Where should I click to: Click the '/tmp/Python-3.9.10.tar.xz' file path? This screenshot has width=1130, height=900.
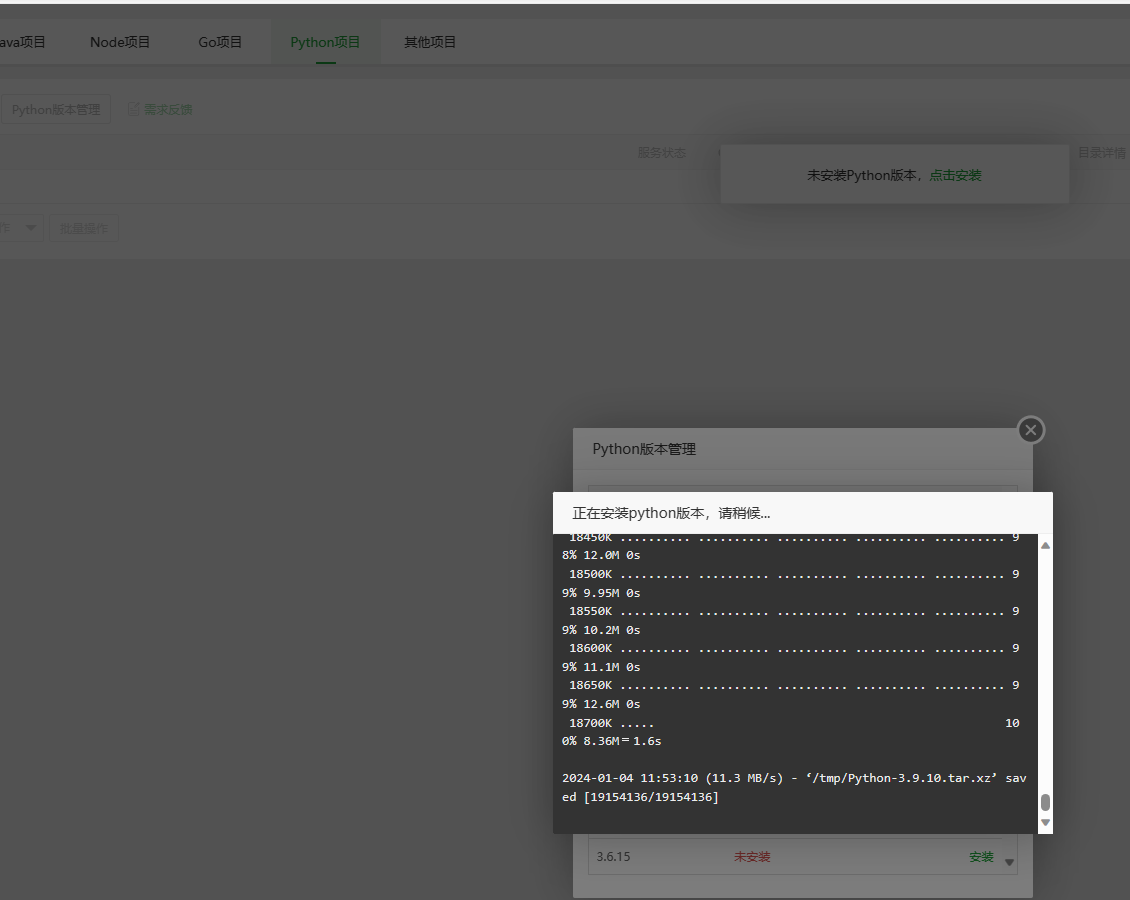[902, 778]
